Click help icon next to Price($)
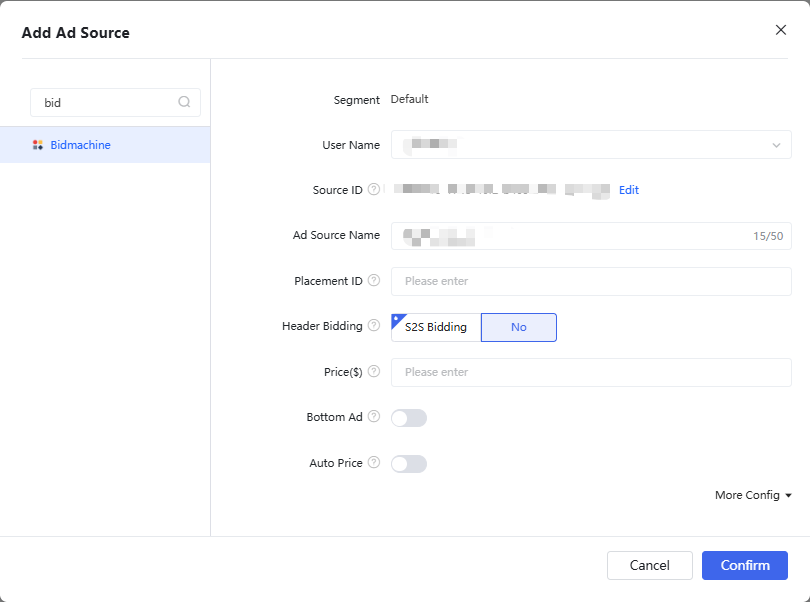The height and width of the screenshot is (602, 810). [374, 372]
